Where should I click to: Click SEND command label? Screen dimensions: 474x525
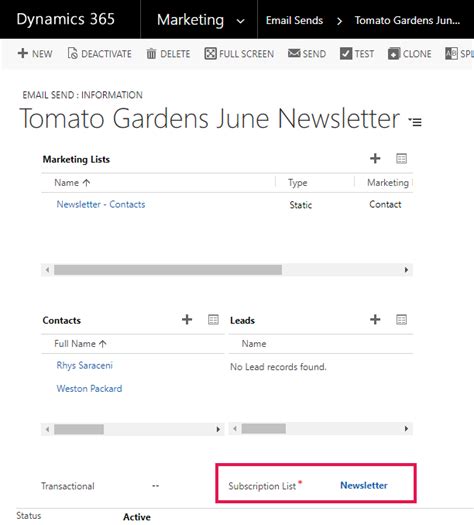tap(314, 54)
